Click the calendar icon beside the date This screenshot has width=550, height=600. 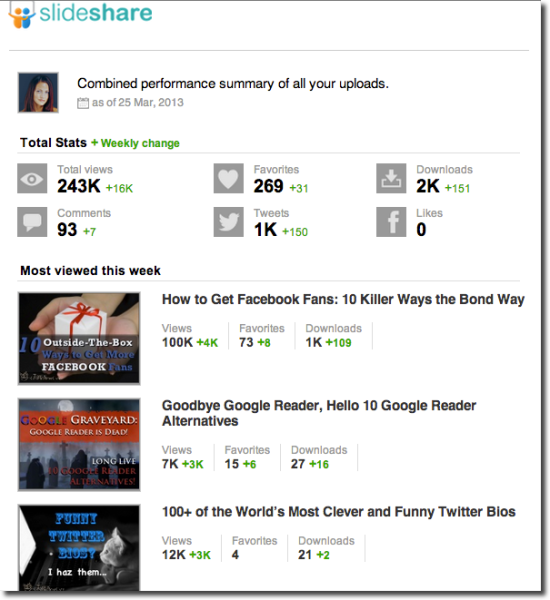pos(83,103)
